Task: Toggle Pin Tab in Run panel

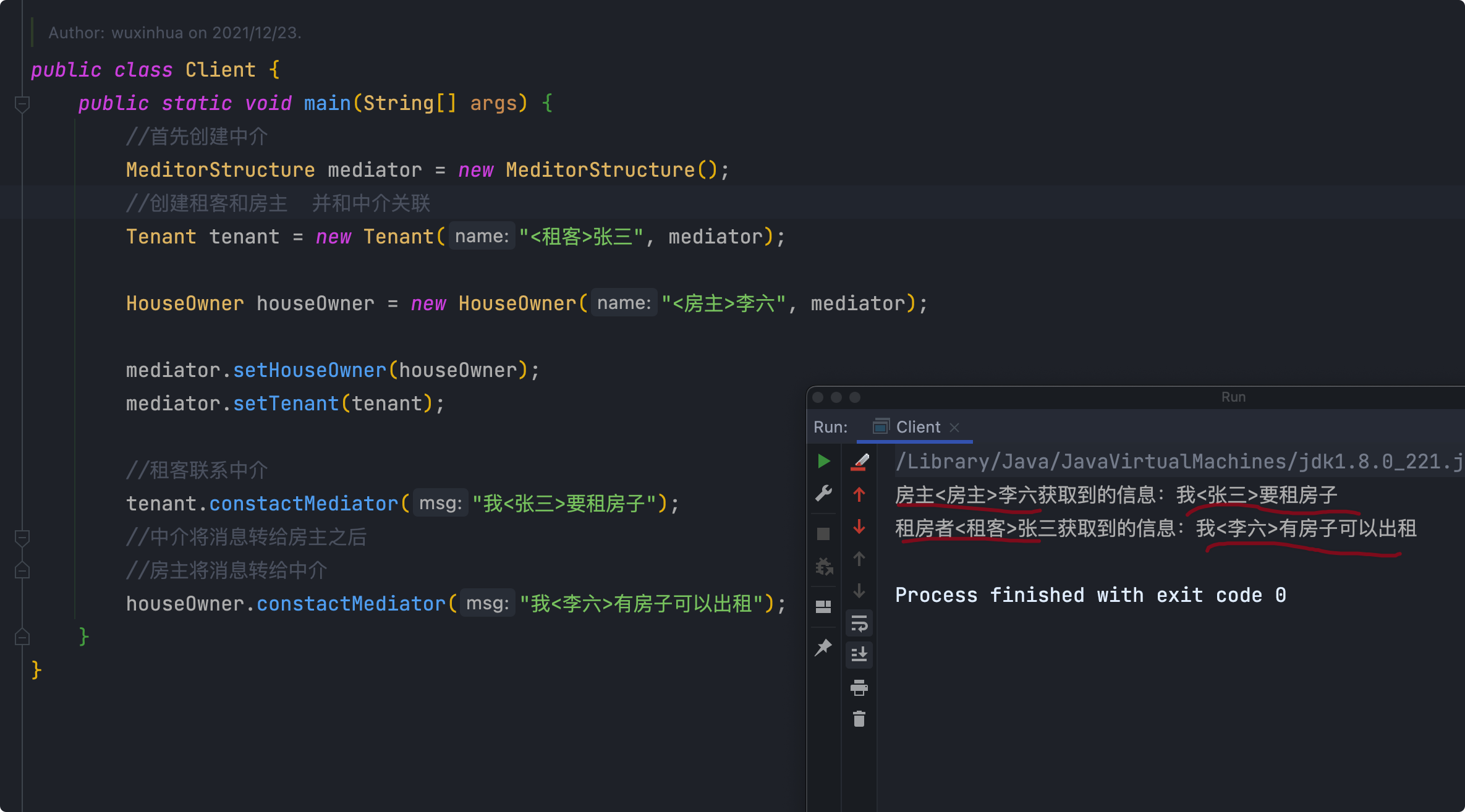Action: point(823,648)
